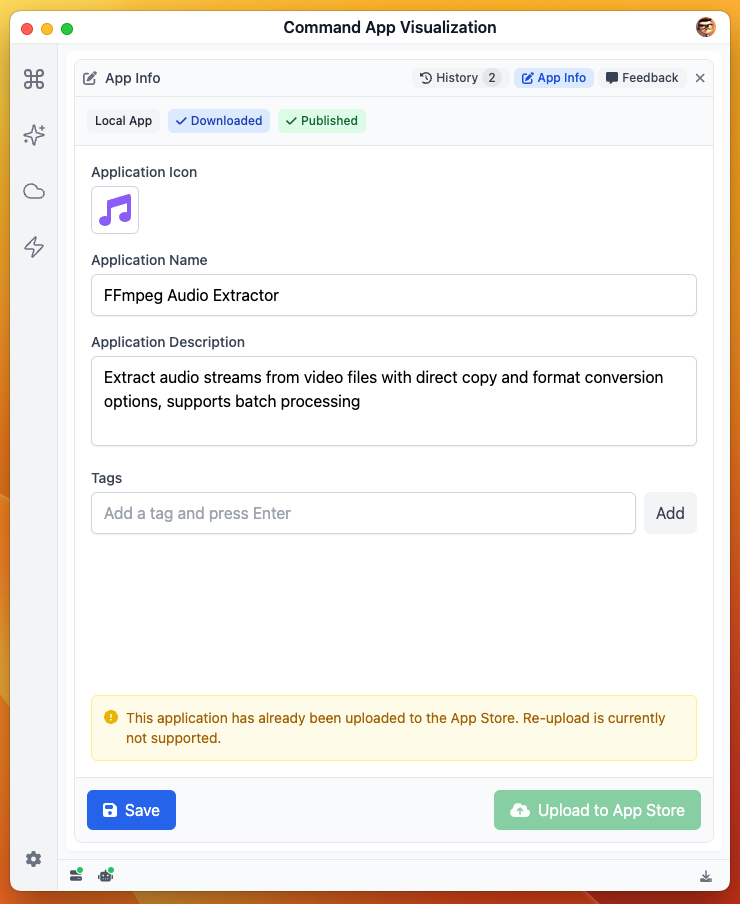Click the user avatar in title bar
Viewport: 740px width, 904px height.
(705, 27)
